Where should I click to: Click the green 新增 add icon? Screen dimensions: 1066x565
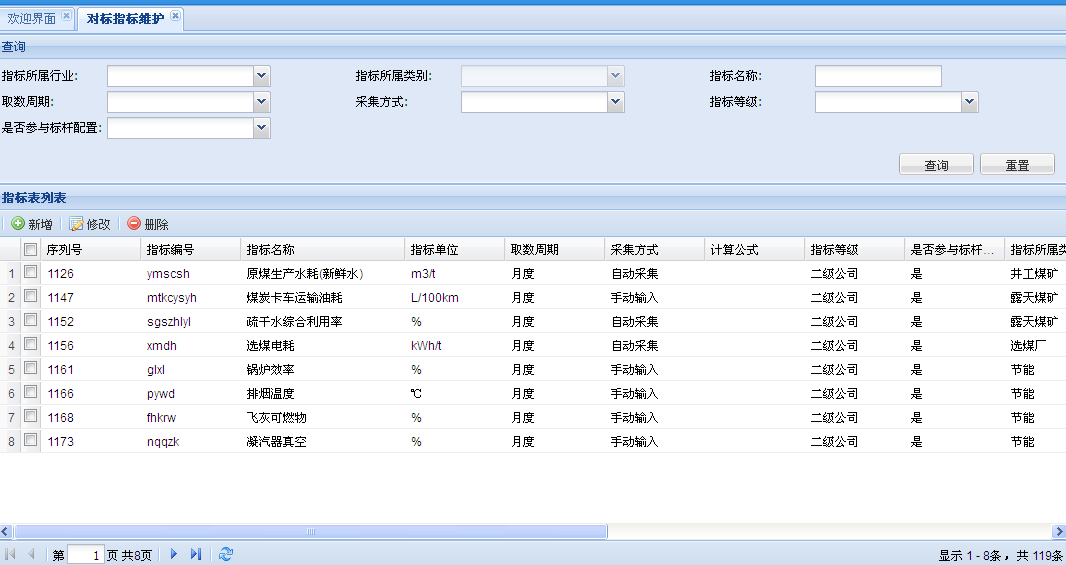point(18,224)
